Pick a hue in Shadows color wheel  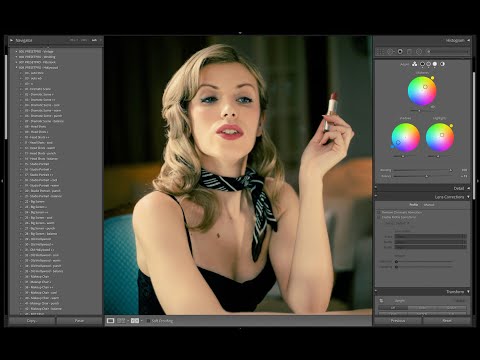pos(405,137)
